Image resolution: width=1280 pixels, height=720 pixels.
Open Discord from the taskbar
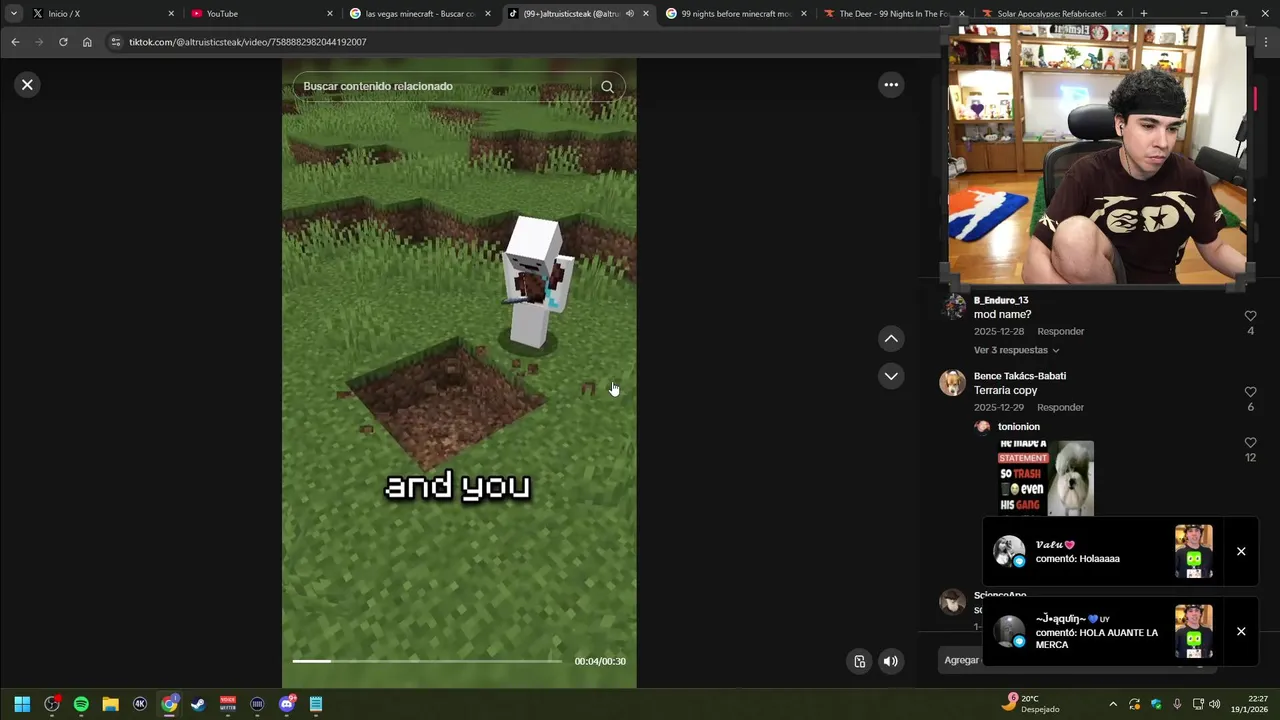[x=287, y=704]
